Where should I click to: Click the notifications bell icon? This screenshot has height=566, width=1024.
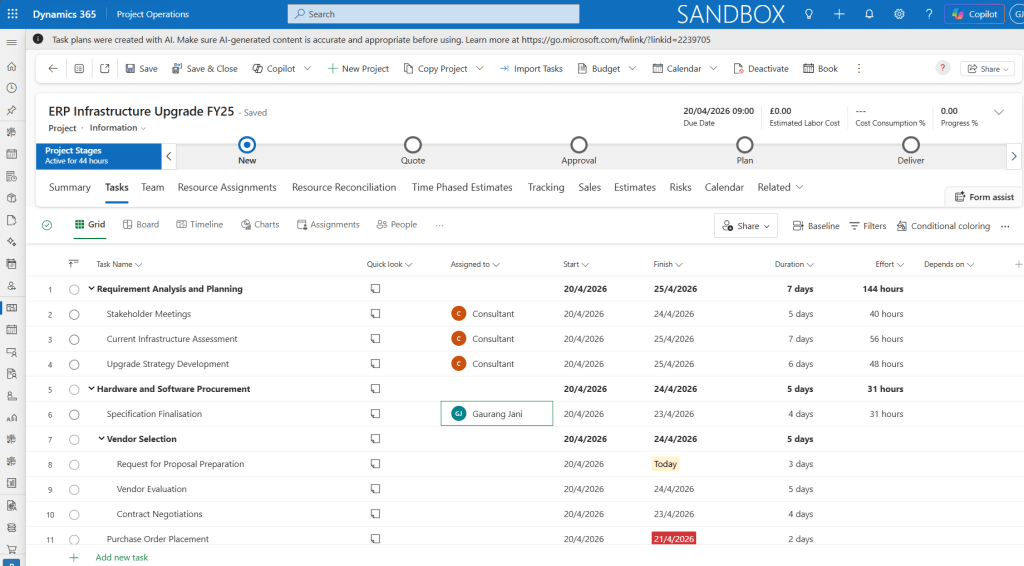tap(869, 14)
